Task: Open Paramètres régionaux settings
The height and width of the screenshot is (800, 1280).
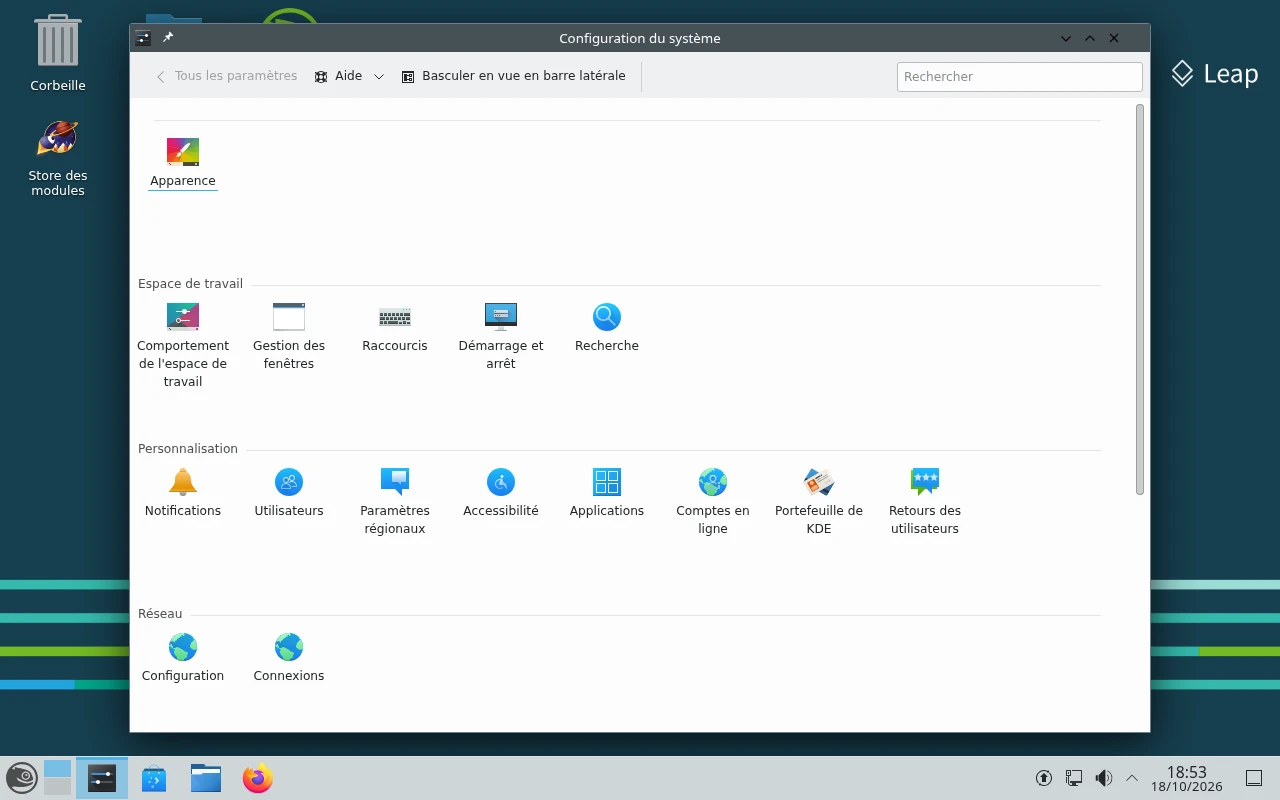Action: click(395, 501)
